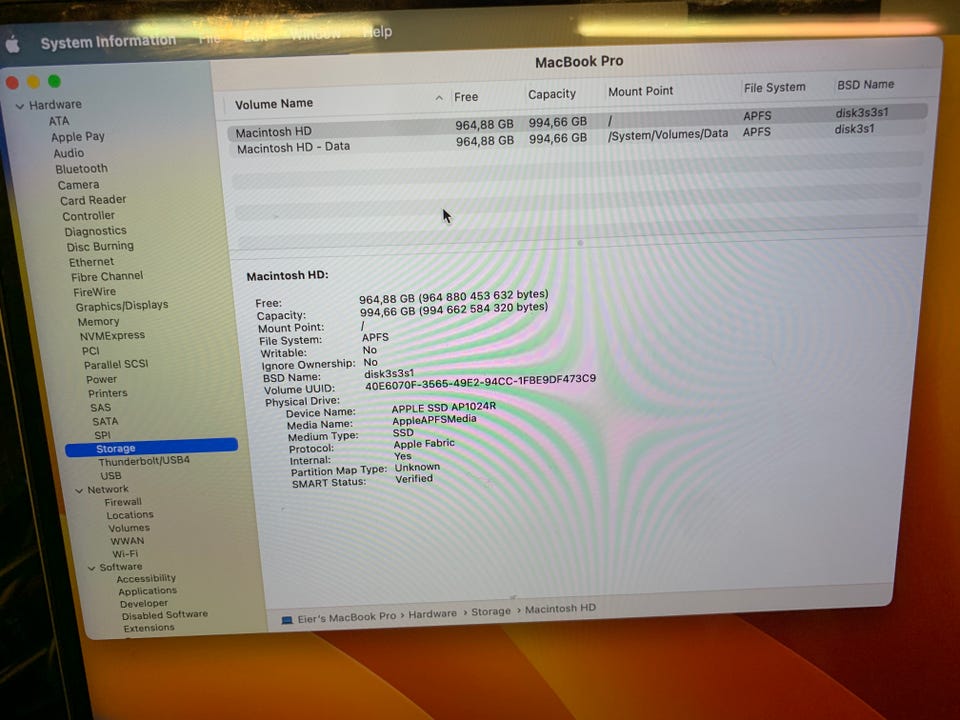The width and height of the screenshot is (960, 720).
Task: Click the computer icon in path bar
Action: pyautogui.click(x=287, y=620)
